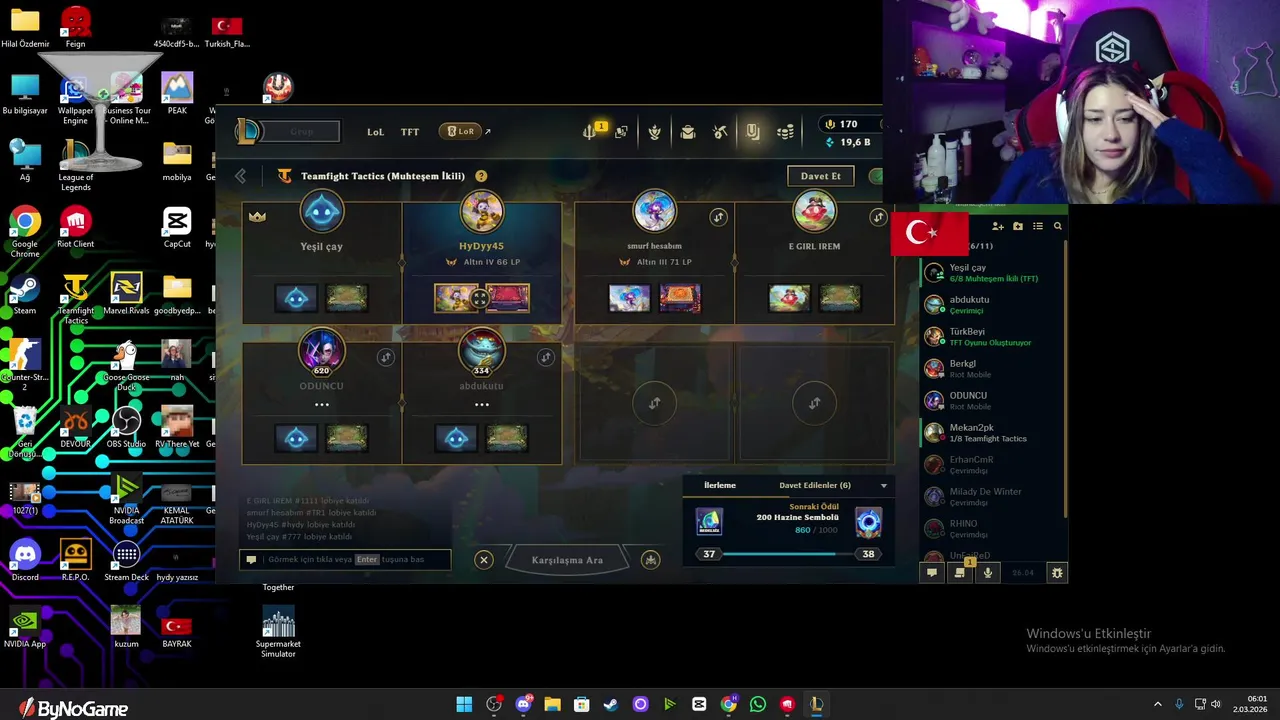Click the disabled Grup button

tap(302, 132)
